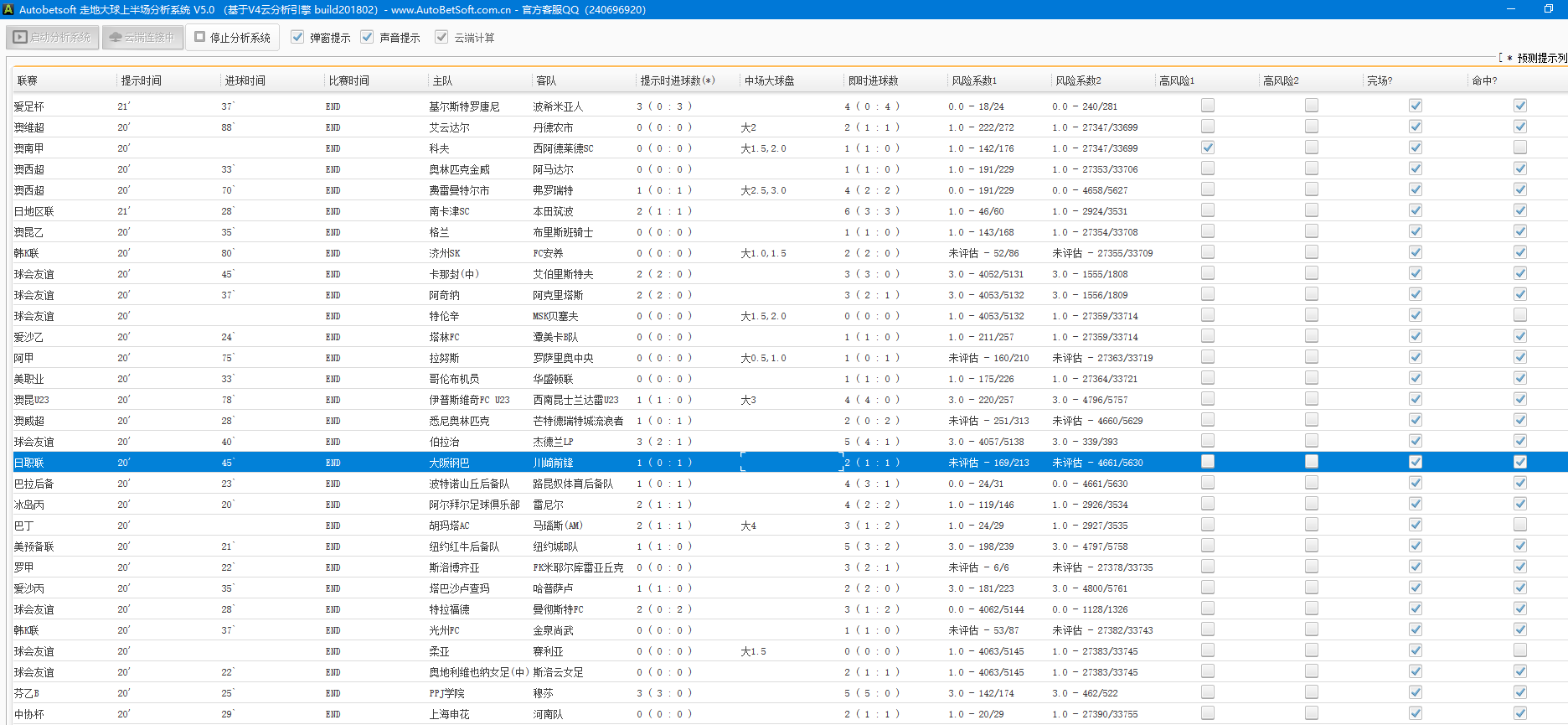Sort by the 联赛 column header
Image resolution: width=1568 pixels, height=725 pixels.
coord(28,80)
